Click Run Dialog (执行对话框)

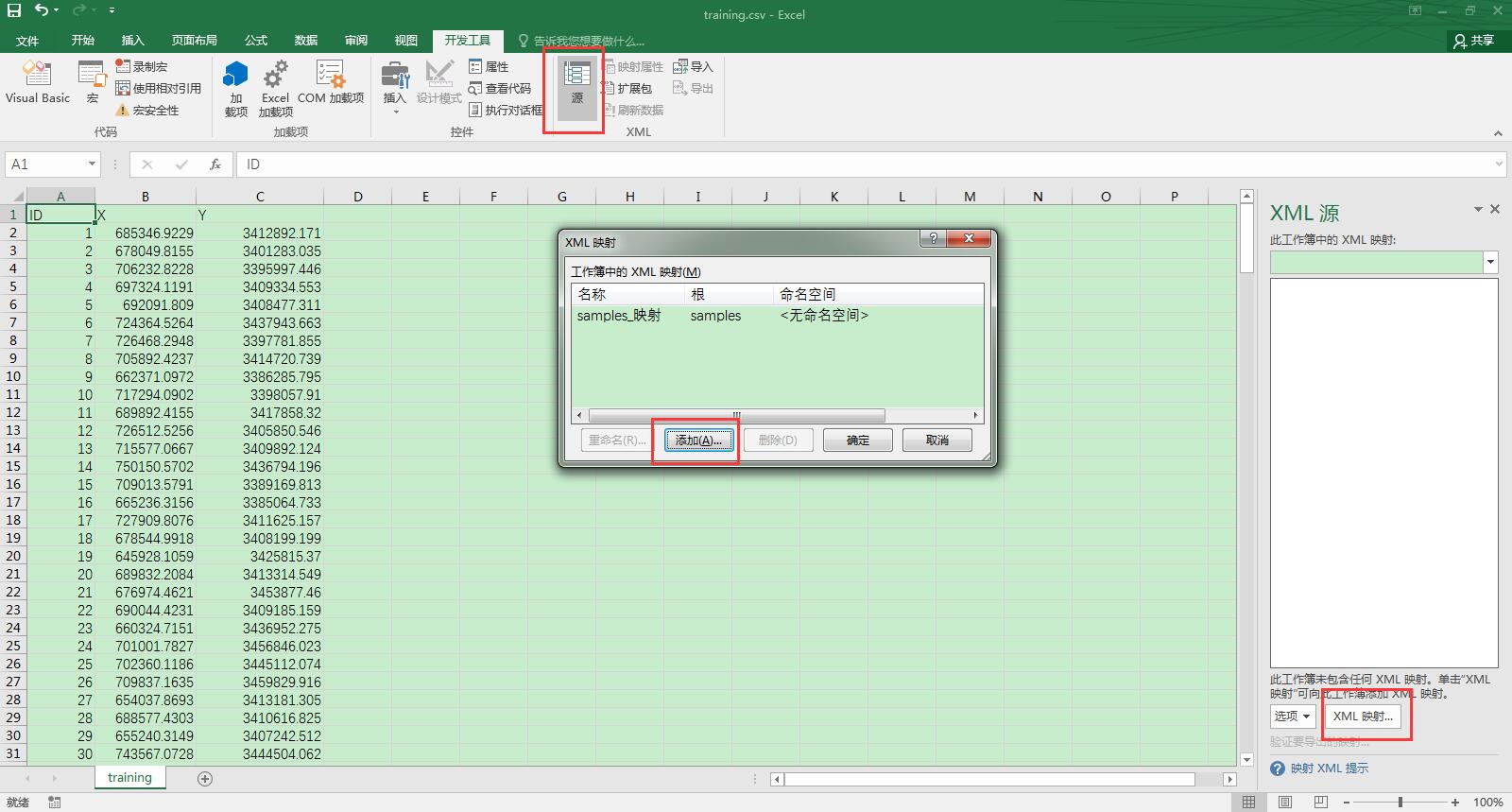[x=505, y=110]
